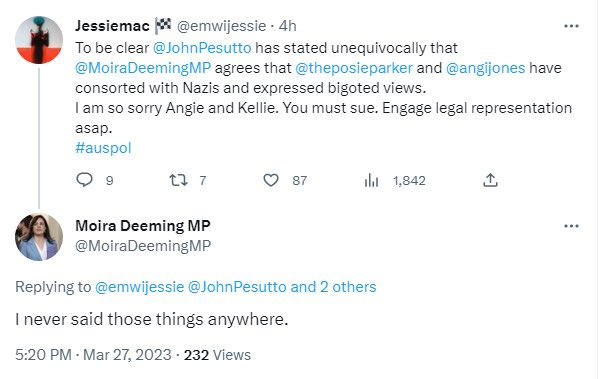Click the Jessiemac display name
Viewport: 599px width, 379px height.
pos(112,26)
